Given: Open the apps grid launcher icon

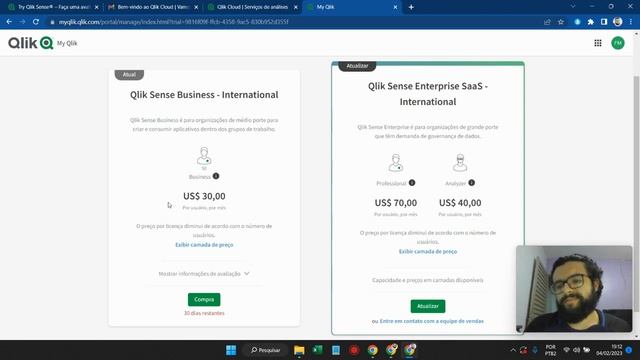Looking at the screenshot, I should coord(598,43).
